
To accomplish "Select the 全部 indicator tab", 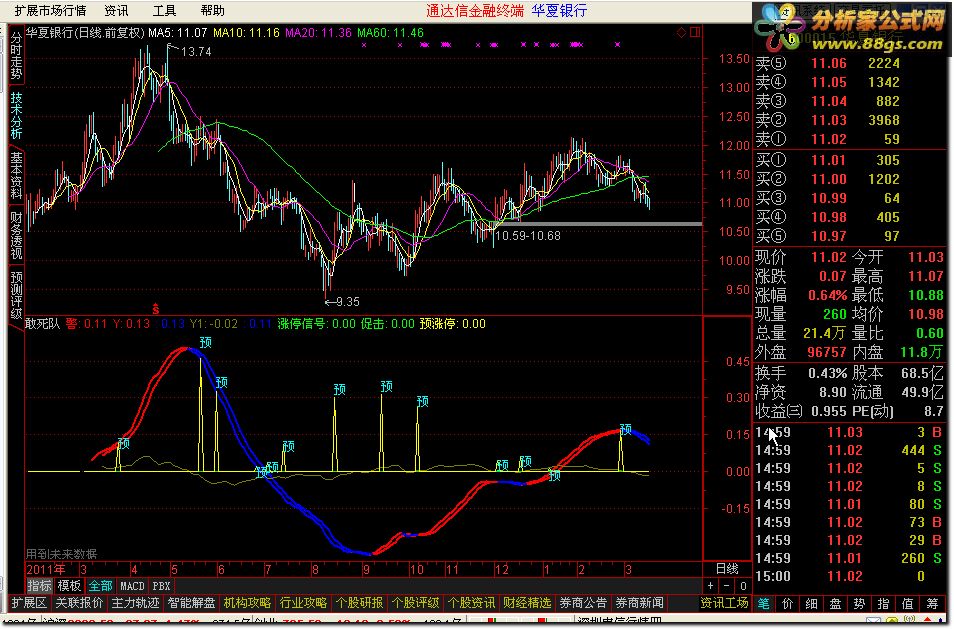I will 100,586.
